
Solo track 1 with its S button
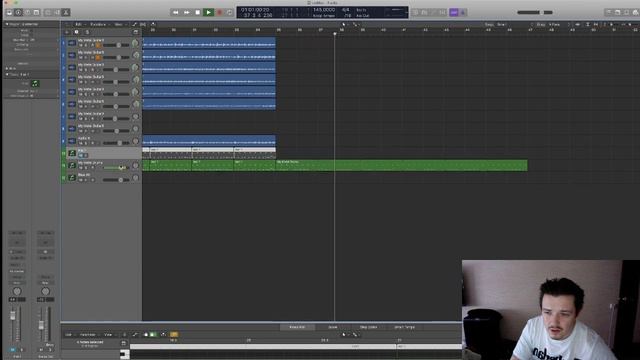85,45
